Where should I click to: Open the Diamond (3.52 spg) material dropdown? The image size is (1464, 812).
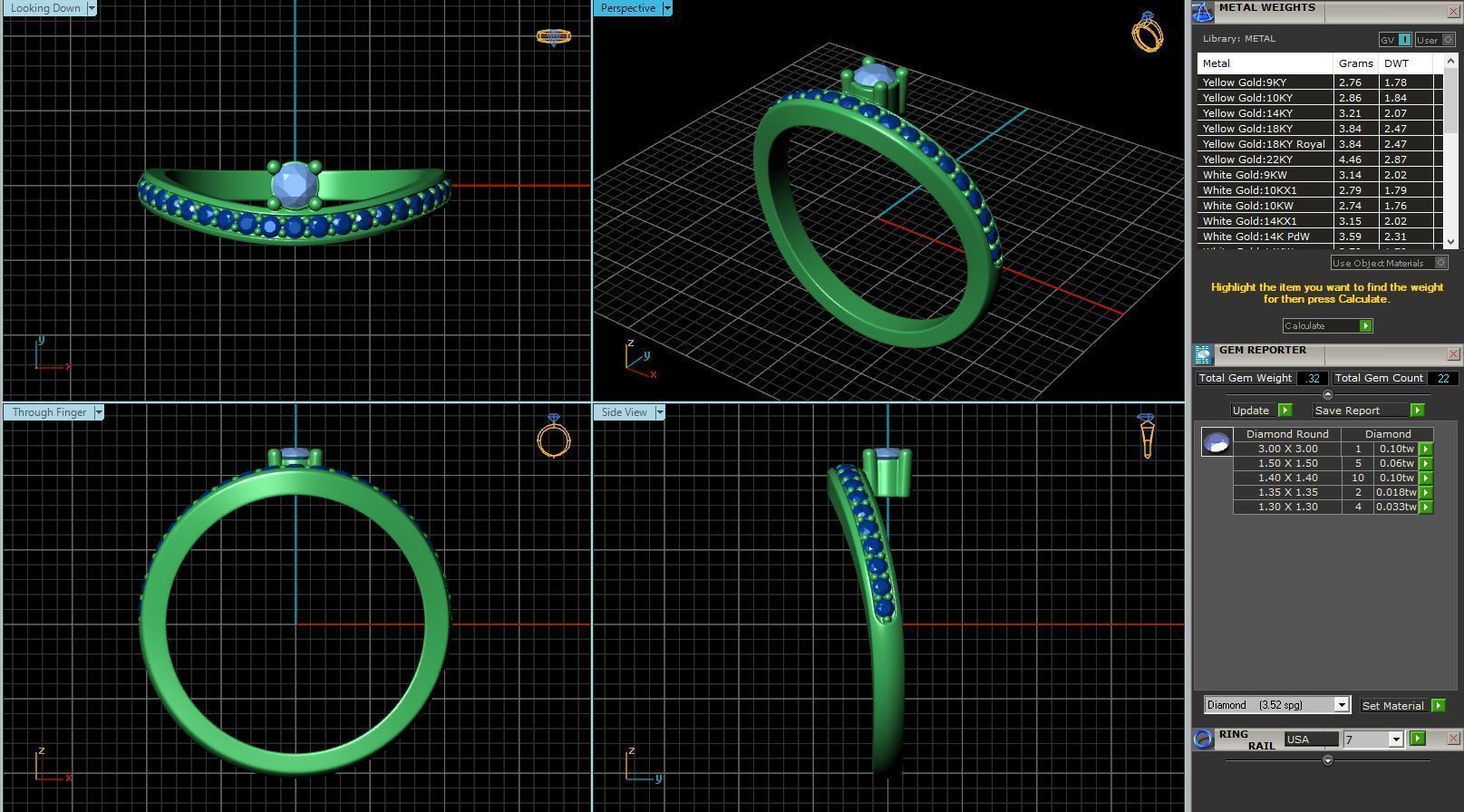1341,705
